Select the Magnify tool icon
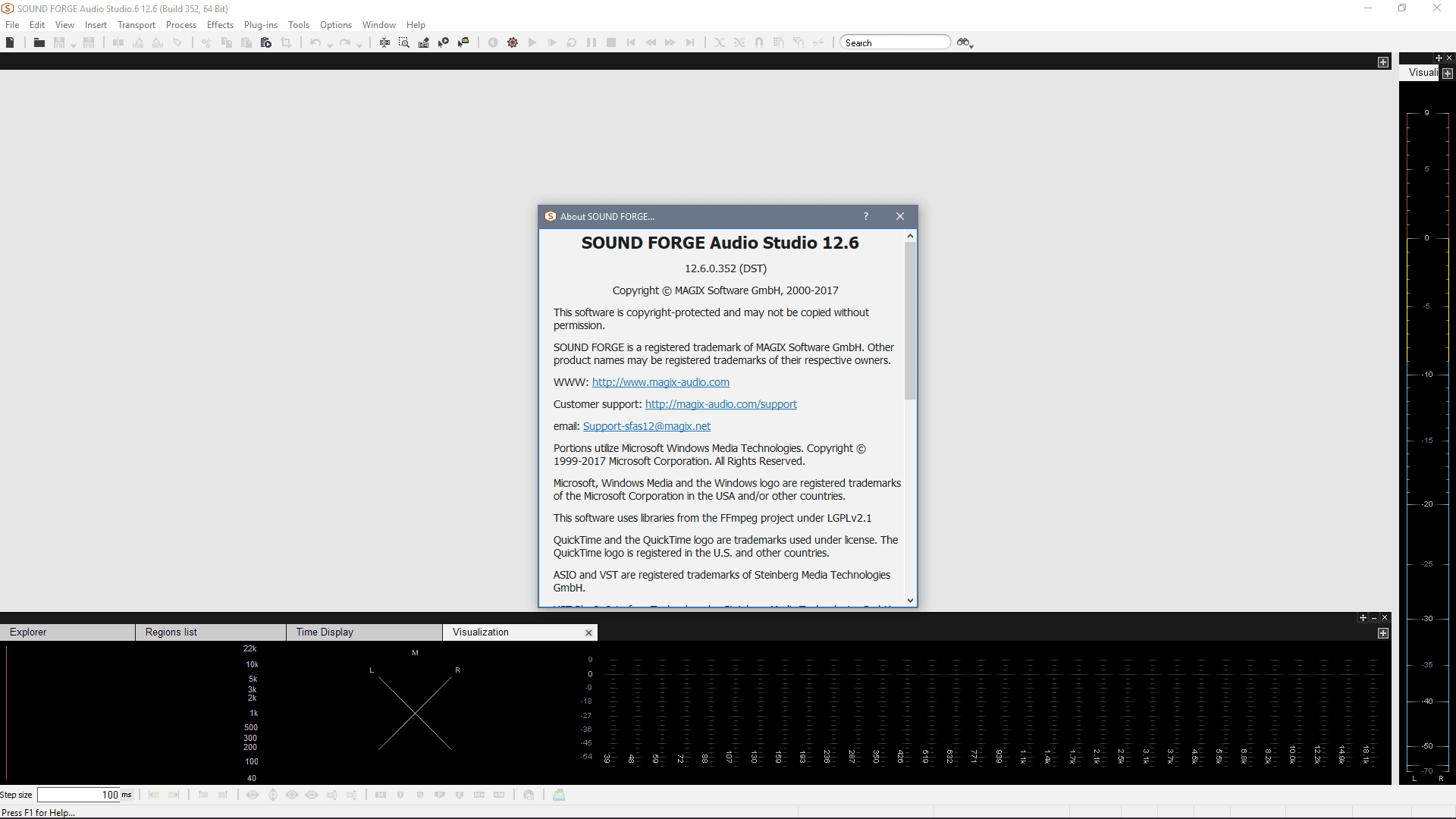Image resolution: width=1456 pixels, height=819 pixels. (x=404, y=42)
